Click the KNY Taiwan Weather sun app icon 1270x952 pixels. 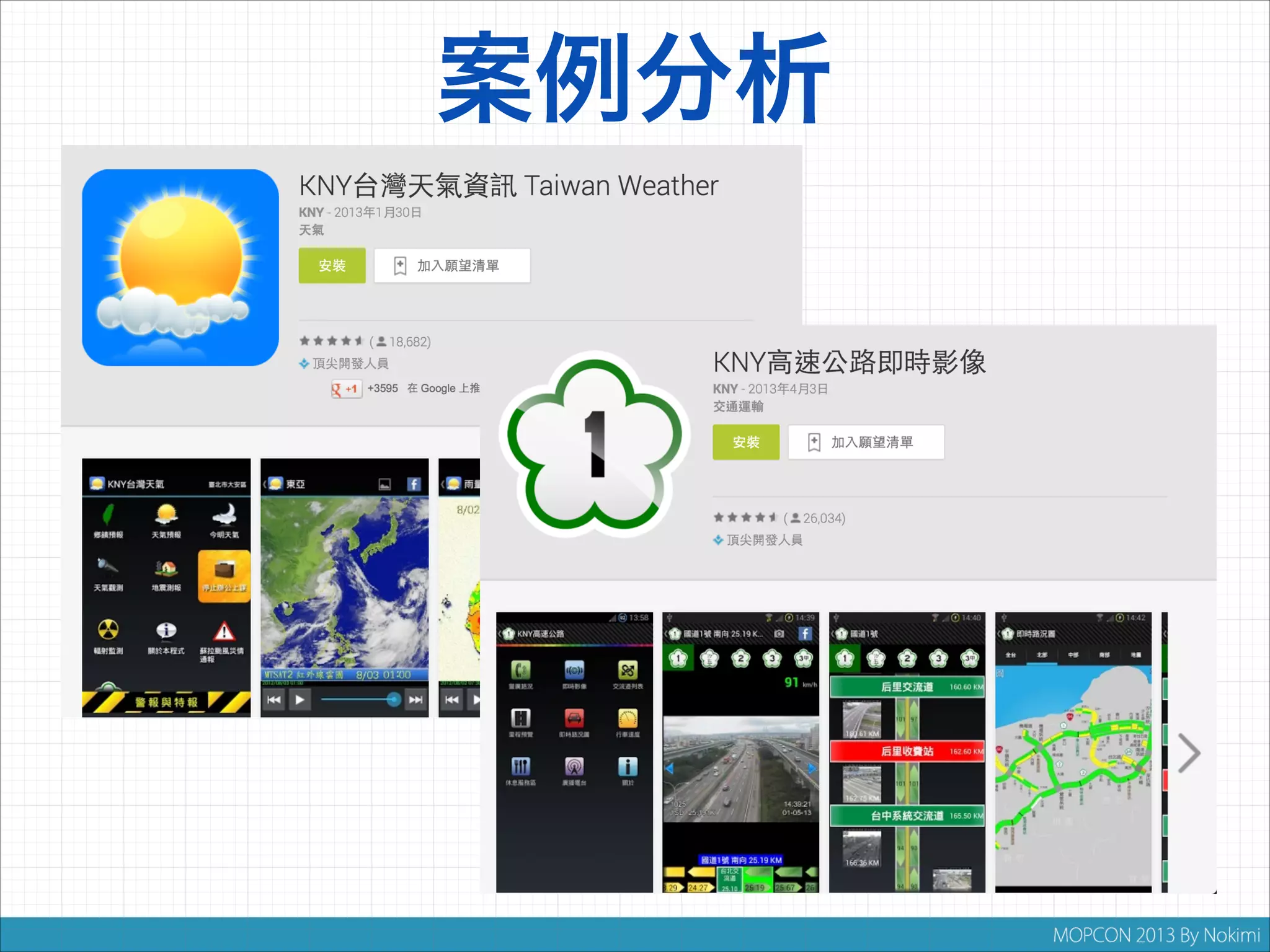tap(180, 267)
